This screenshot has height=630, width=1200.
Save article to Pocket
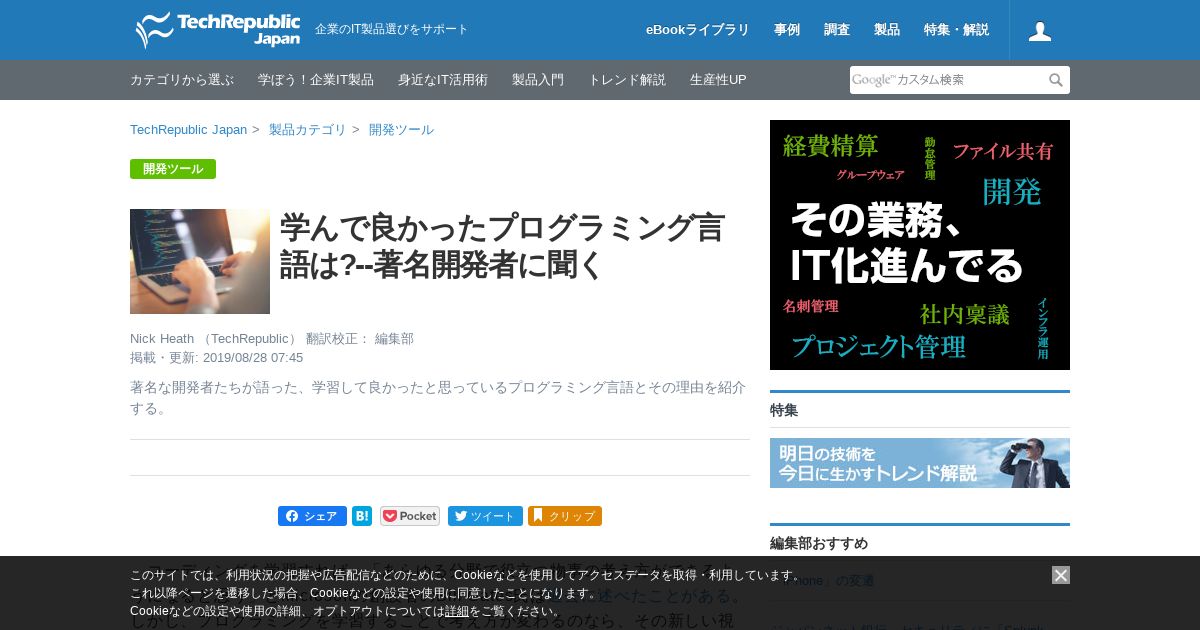pyautogui.click(x=410, y=516)
